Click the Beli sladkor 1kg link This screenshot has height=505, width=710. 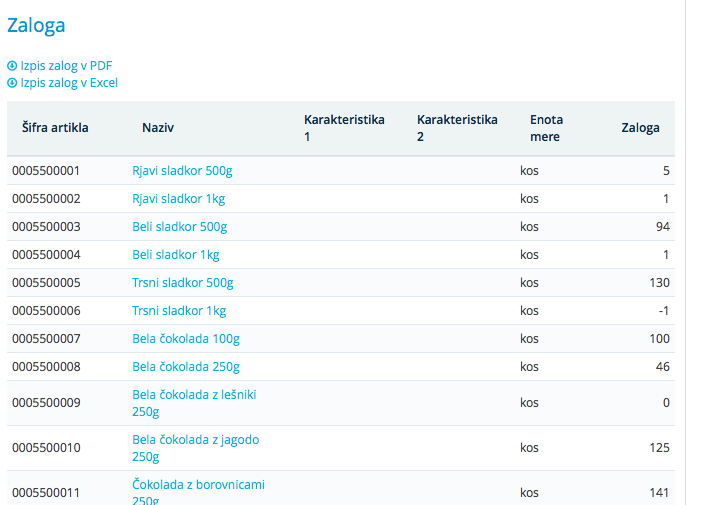pos(175,255)
